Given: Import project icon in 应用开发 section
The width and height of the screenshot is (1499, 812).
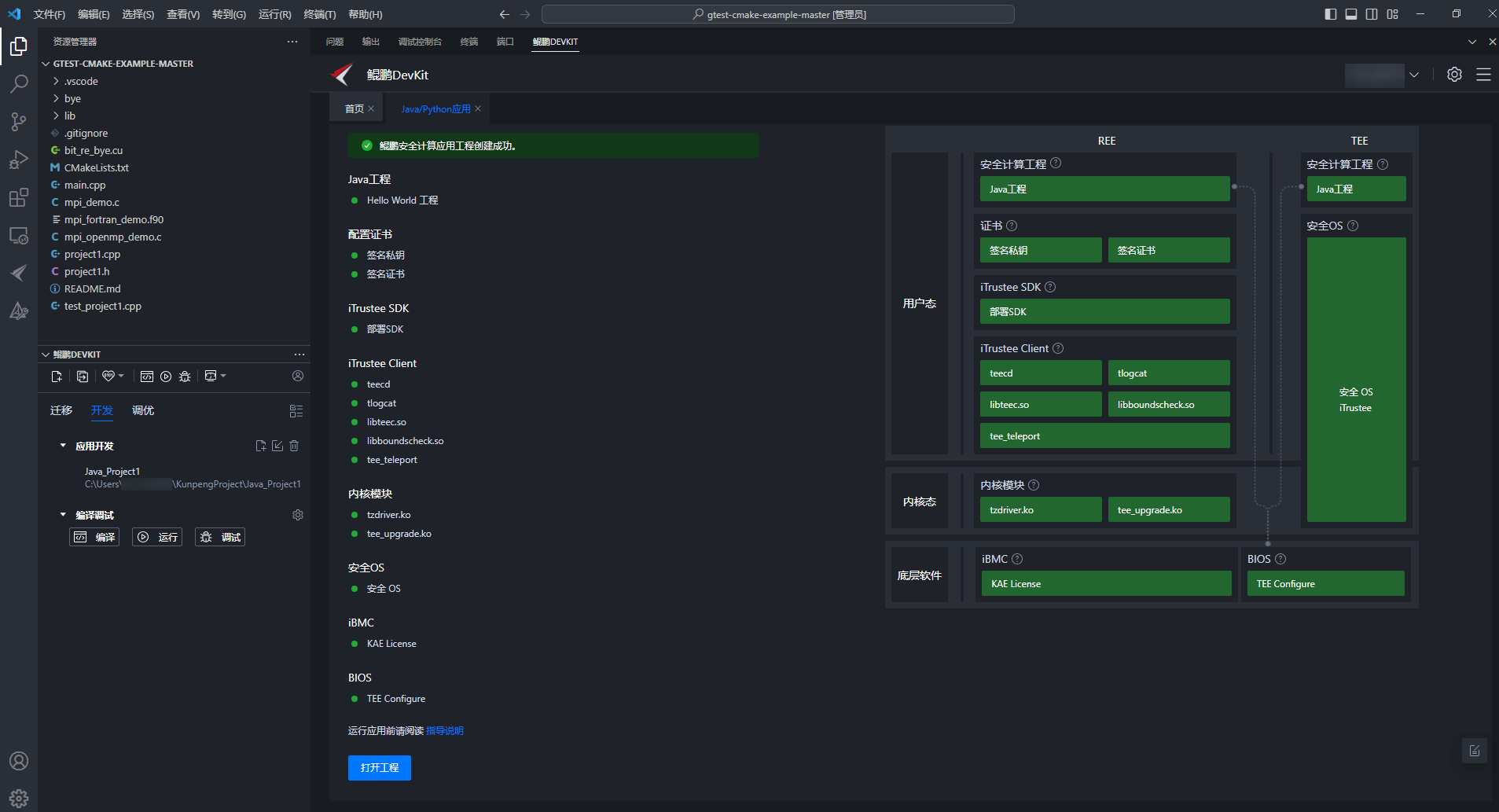Looking at the screenshot, I should pyautogui.click(x=277, y=446).
